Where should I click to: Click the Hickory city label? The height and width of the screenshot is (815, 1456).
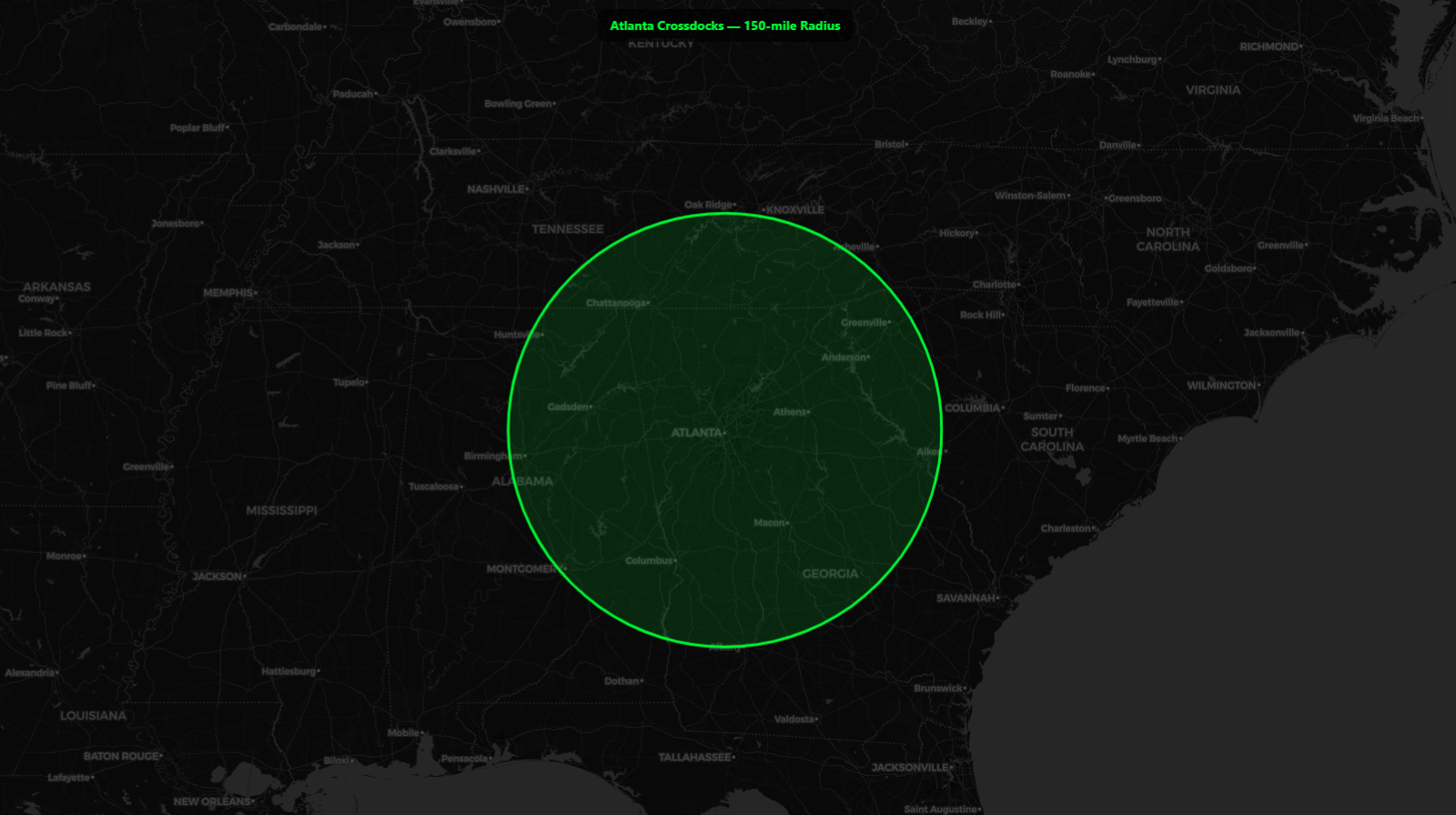[x=956, y=234]
